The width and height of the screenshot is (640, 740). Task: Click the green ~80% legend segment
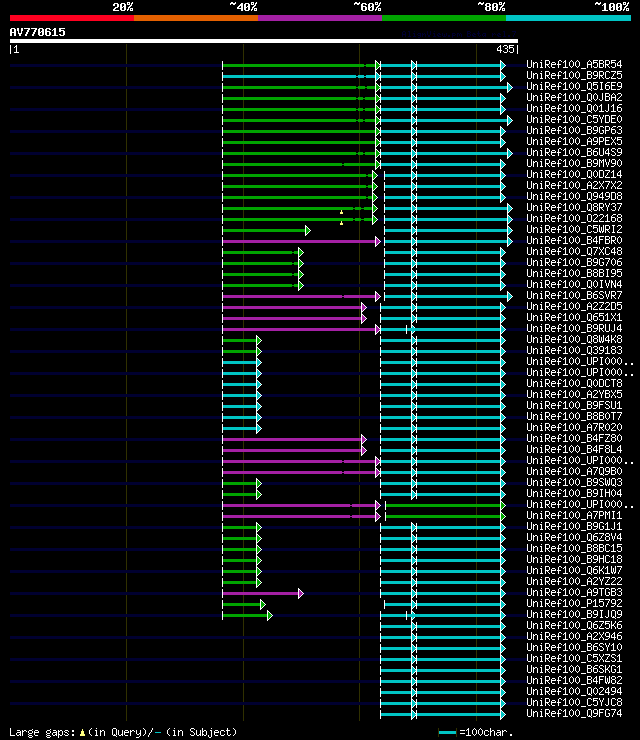444,18
